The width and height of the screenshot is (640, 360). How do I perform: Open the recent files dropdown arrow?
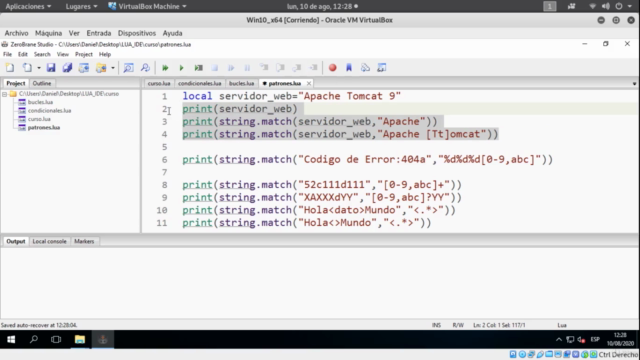point(39,68)
